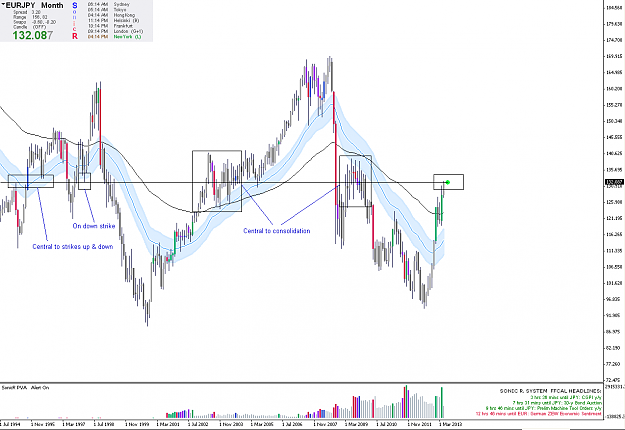Click the 1 Mar 2005 date label
This screenshot has height=430, width=625.
coord(262,424)
